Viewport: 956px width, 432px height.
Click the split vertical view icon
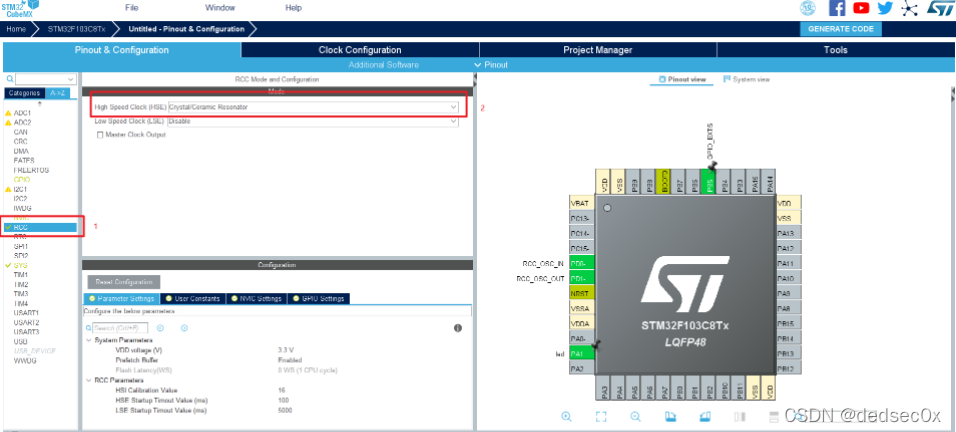(x=740, y=417)
